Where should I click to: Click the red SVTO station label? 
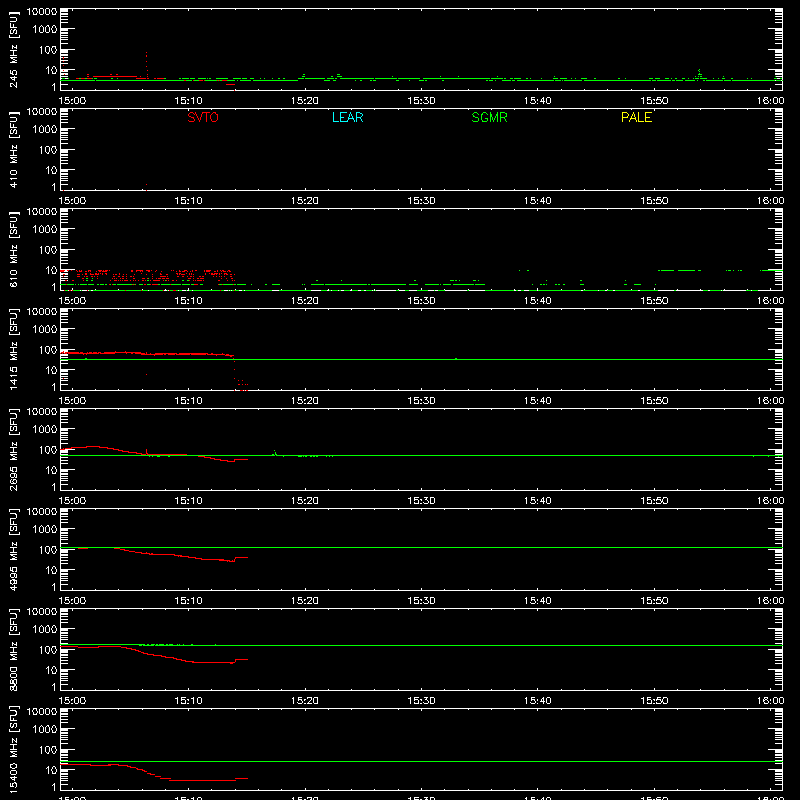pyautogui.click(x=203, y=117)
